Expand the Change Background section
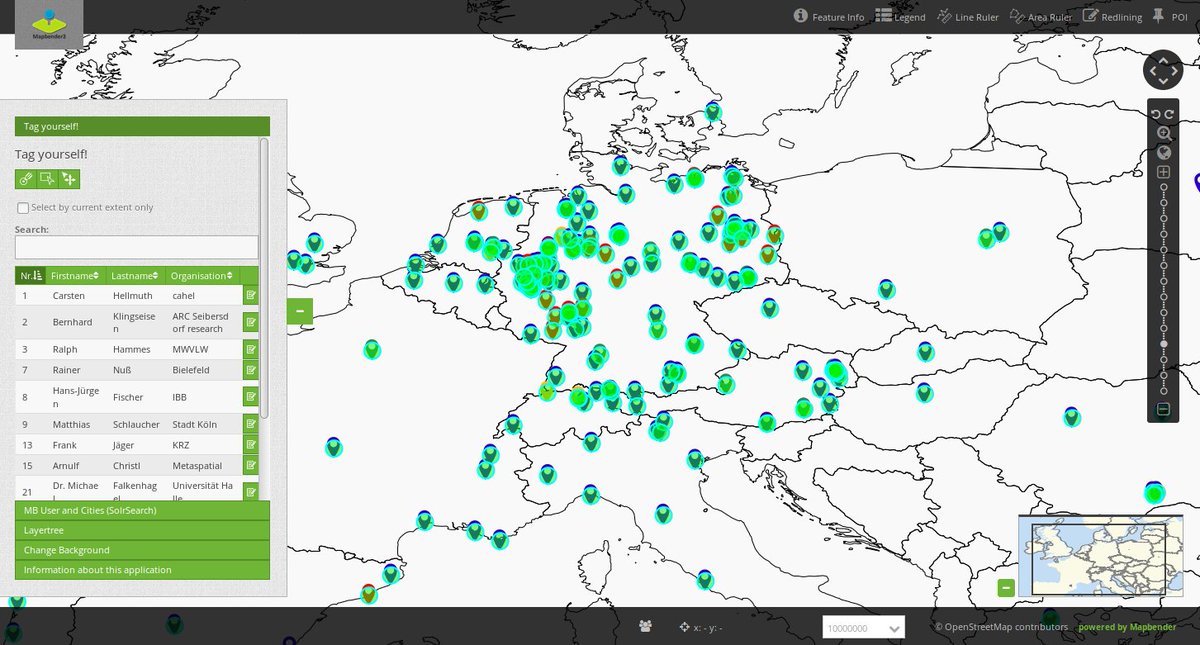The height and width of the screenshot is (645, 1200). [142, 550]
